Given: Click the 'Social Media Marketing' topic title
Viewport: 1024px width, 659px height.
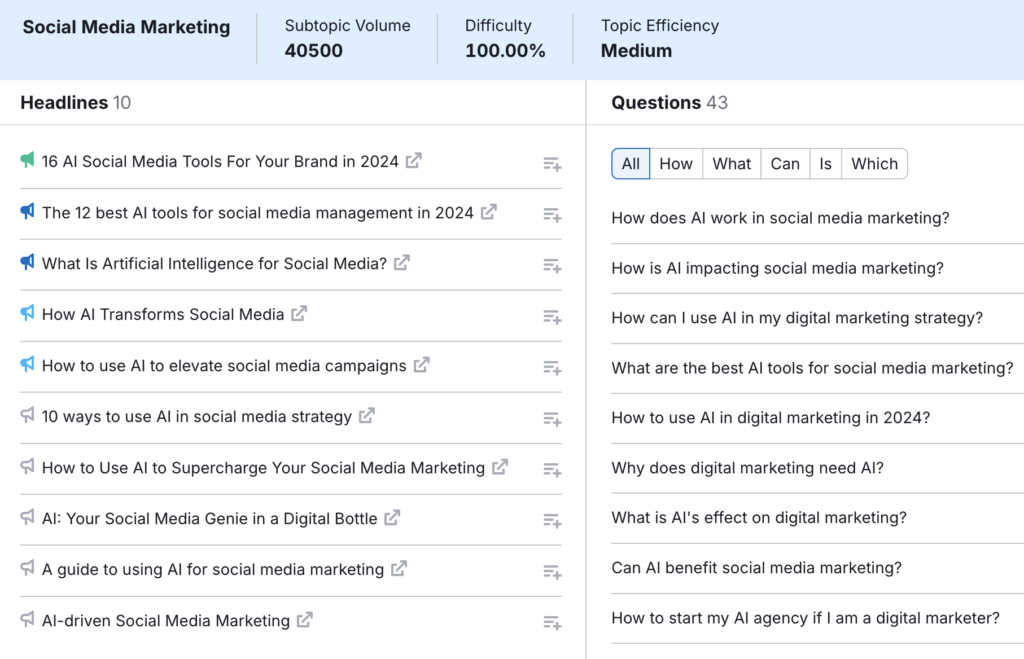Looking at the screenshot, I should (125, 27).
